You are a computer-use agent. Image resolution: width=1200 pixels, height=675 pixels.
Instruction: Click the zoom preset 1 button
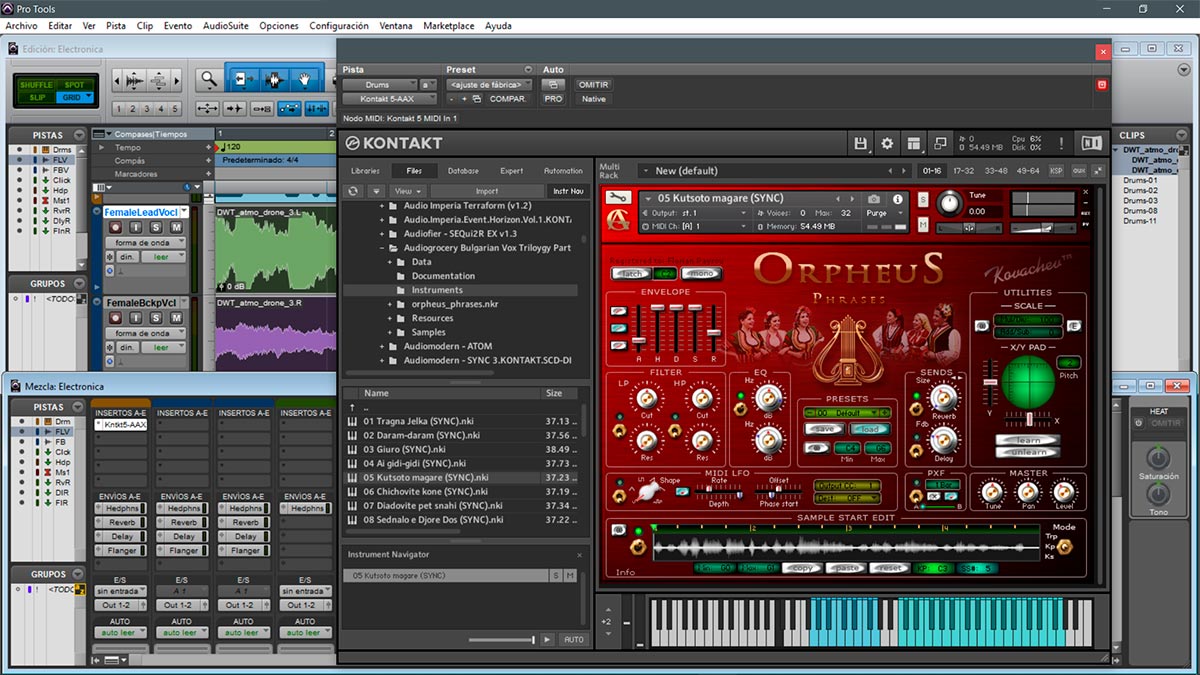(118, 109)
